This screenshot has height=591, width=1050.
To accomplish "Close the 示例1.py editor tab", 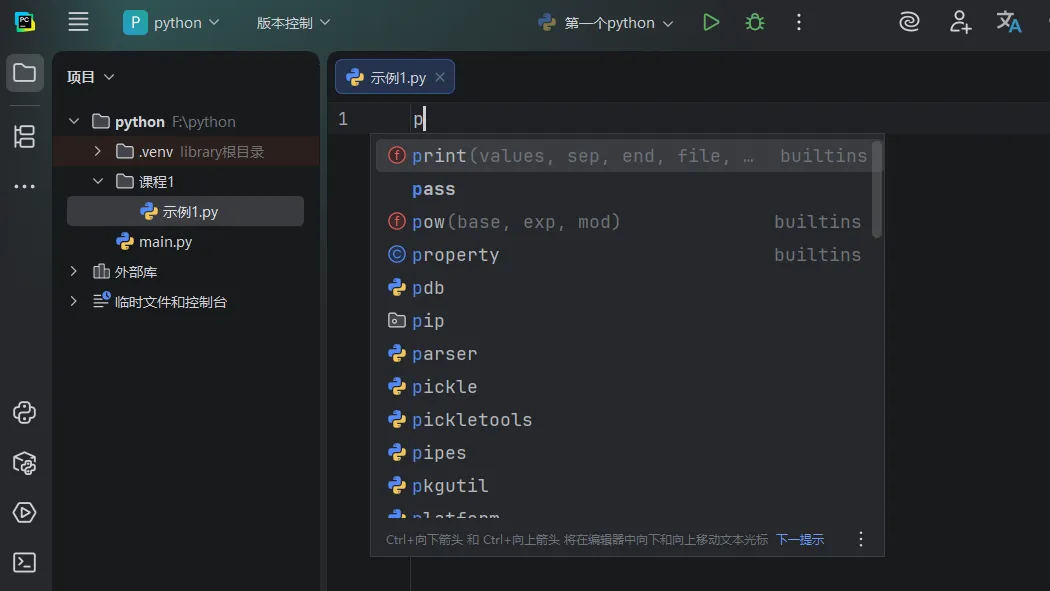I will pyautogui.click(x=440, y=77).
